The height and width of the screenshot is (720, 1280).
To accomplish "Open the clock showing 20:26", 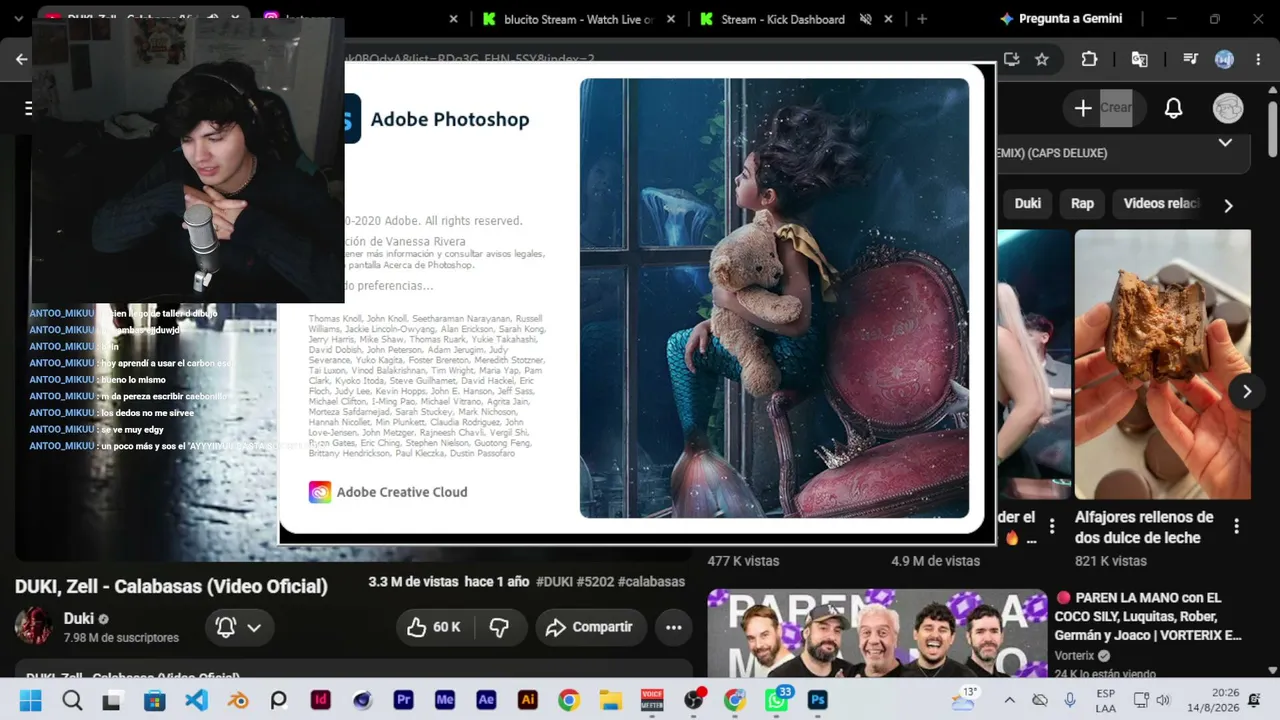I will point(1212,700).
